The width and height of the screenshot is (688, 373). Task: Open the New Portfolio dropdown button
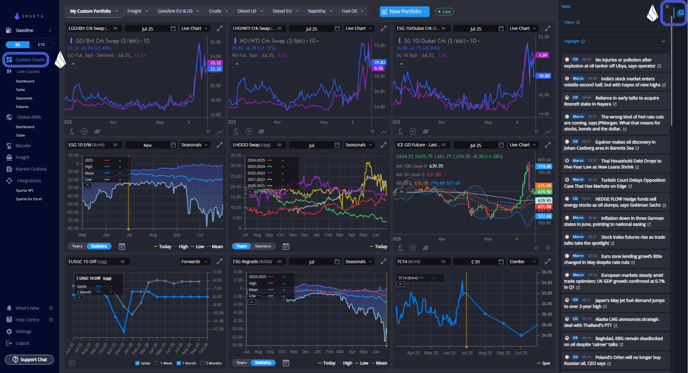click(x=405, y=11)
